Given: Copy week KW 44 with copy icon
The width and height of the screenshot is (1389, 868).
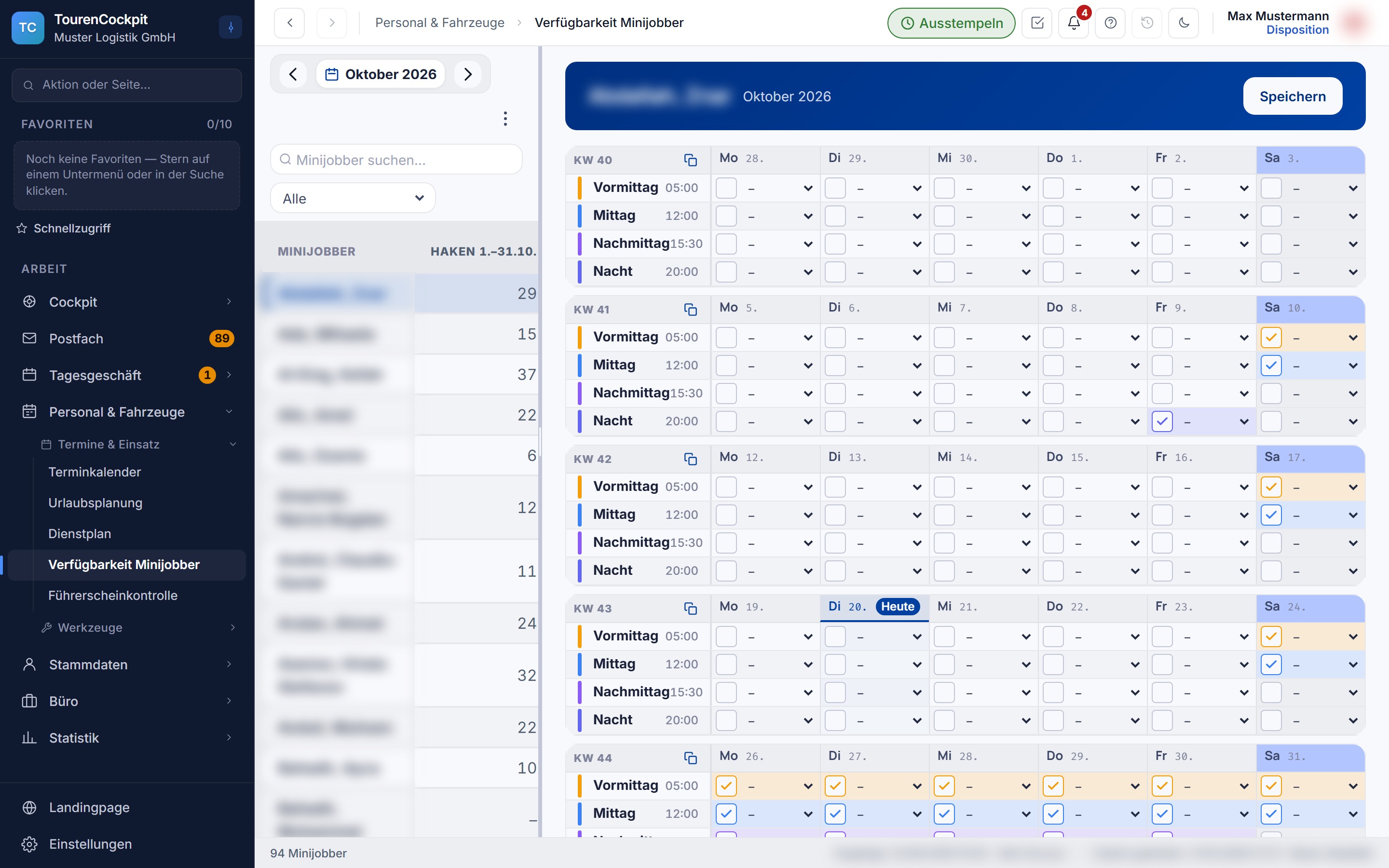Looking at the screenshot, I should (x=690, y=758).
